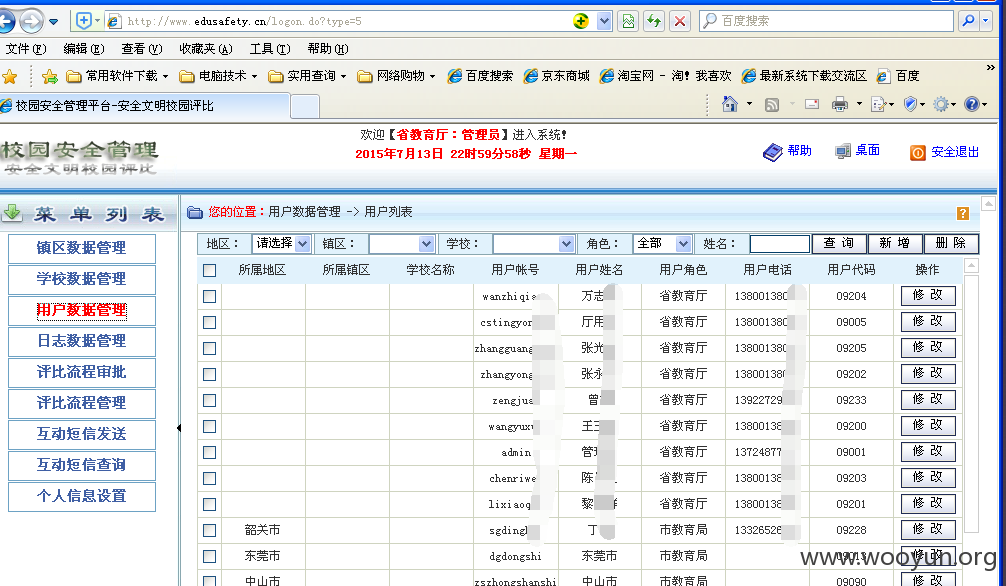
Task: Click the 姓名 search input field
Action: coord(780,244)
